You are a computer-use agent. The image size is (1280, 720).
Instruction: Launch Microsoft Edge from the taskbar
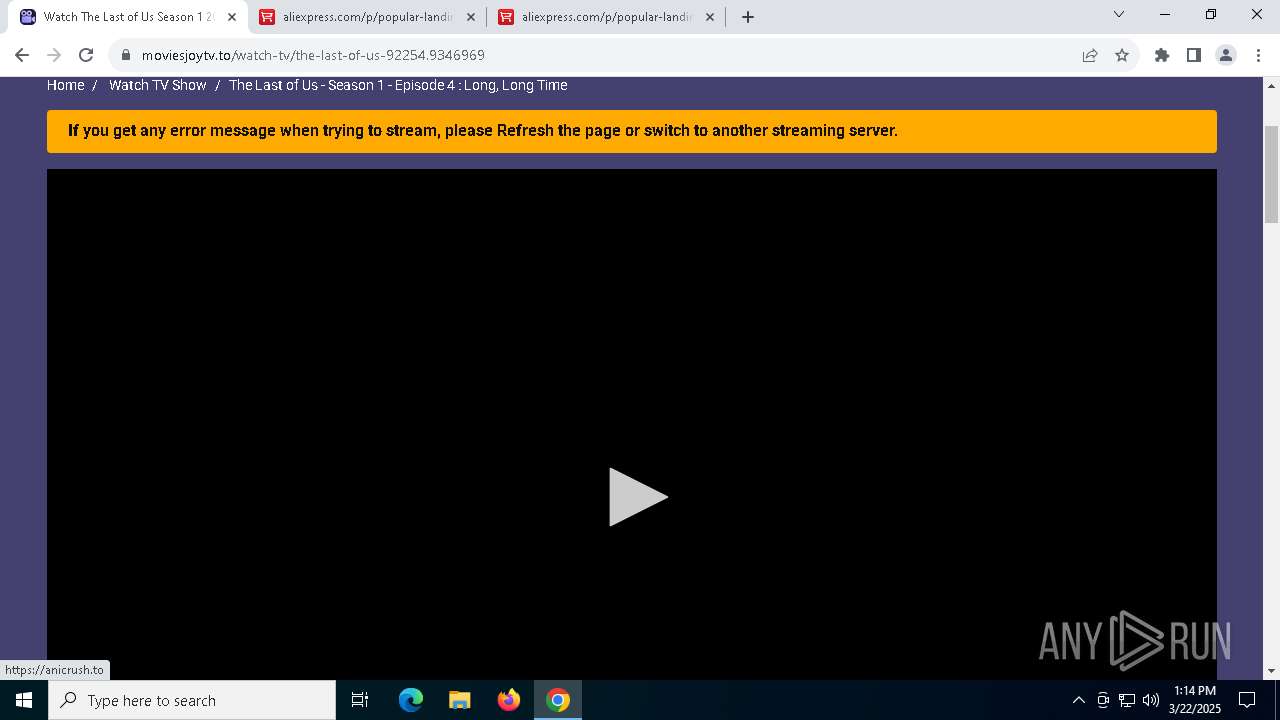(x=411, y=700)
